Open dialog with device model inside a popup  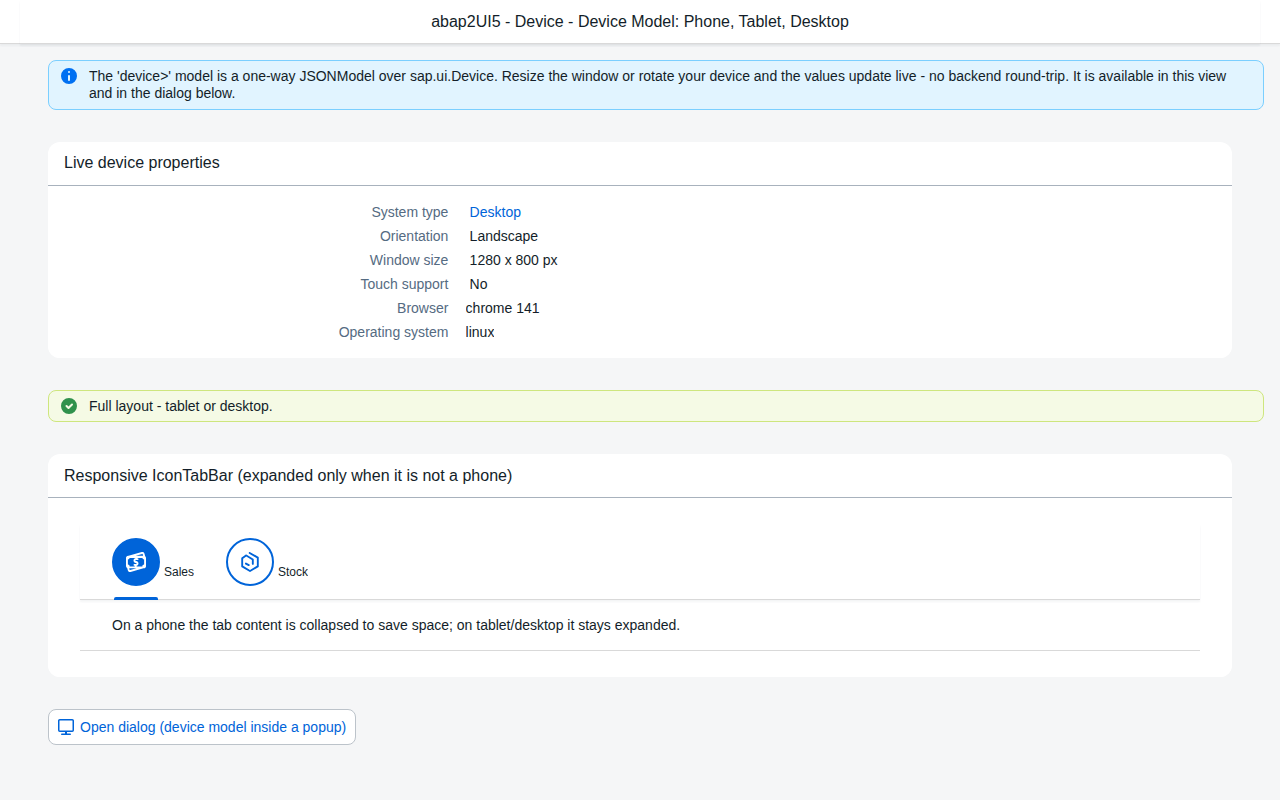[202, 727]
